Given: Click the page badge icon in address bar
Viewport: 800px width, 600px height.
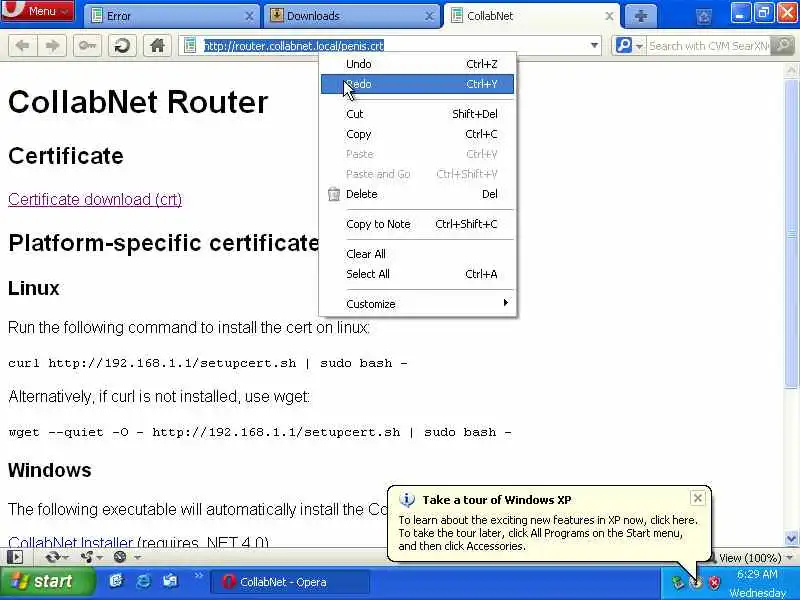Looking at the screenshot, I should point(190,46).
